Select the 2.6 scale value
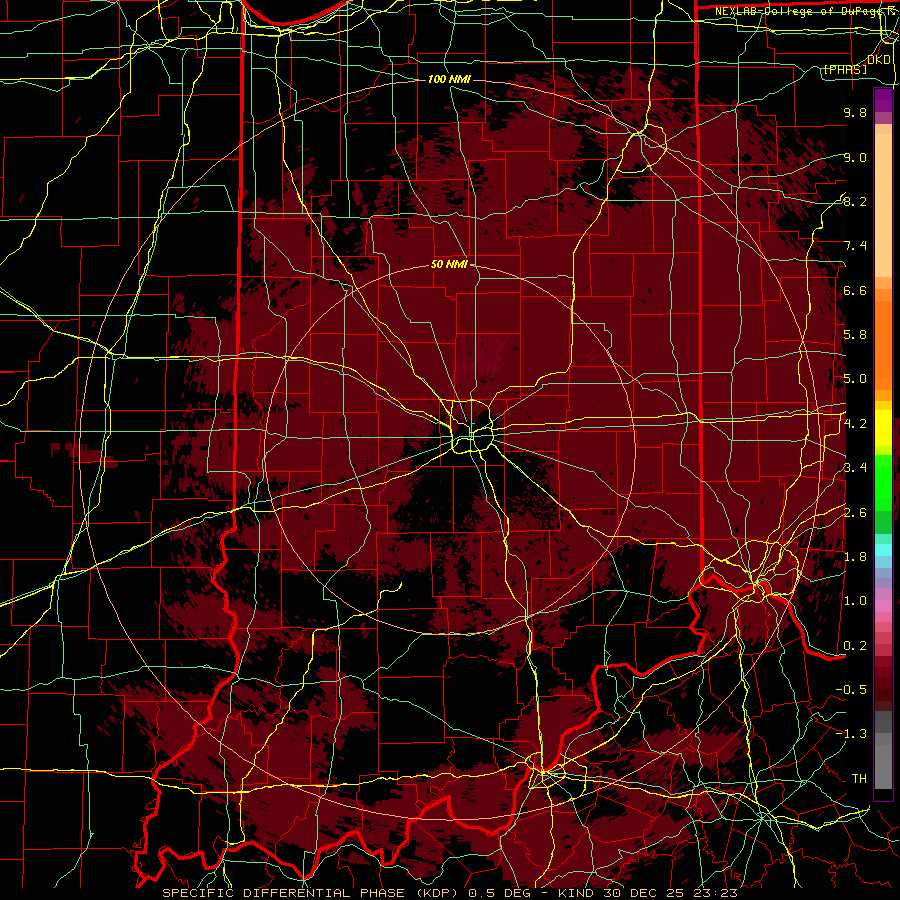 pos(855,512)
